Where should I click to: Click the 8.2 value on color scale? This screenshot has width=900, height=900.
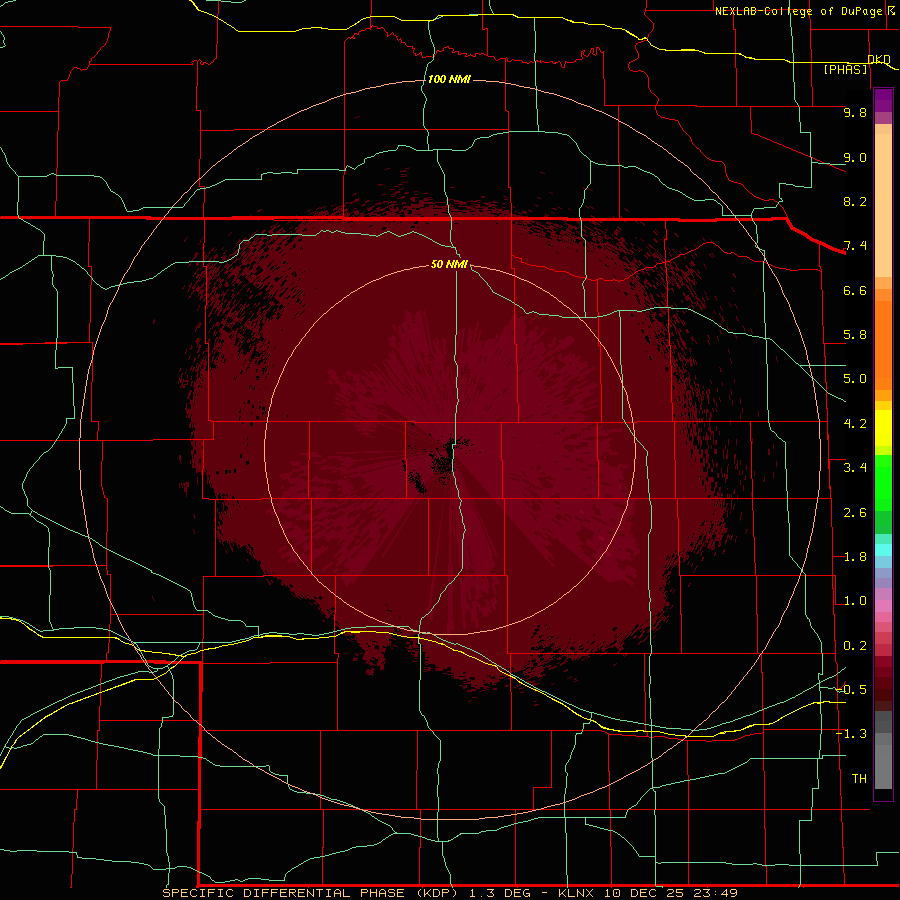[x=855, y=201]
